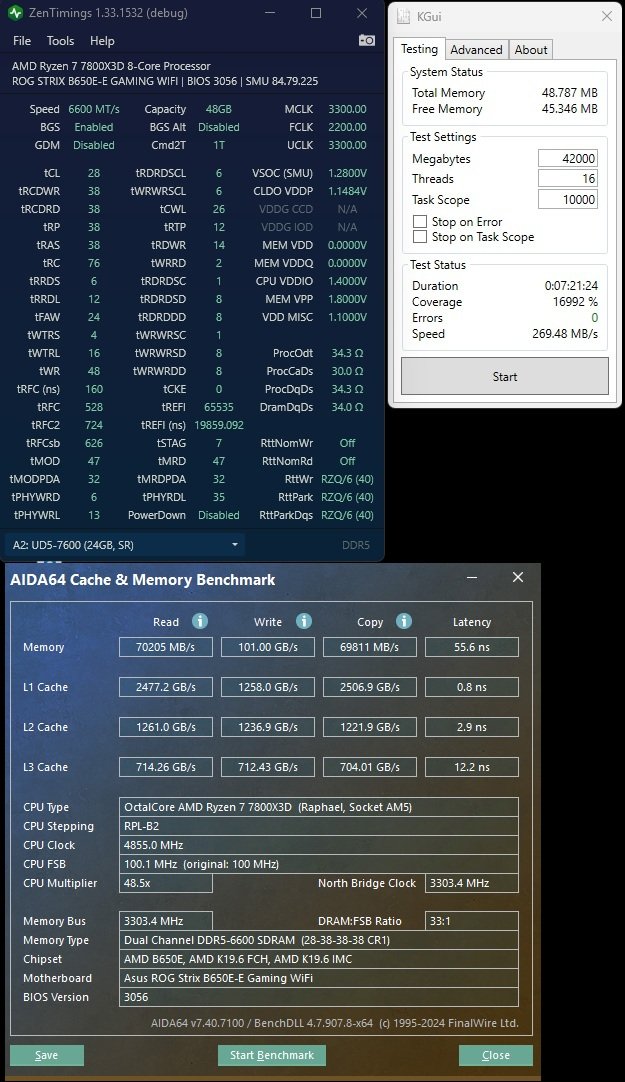Click the Memory Read value 70205 MB/s

click(x=166, y=647)
